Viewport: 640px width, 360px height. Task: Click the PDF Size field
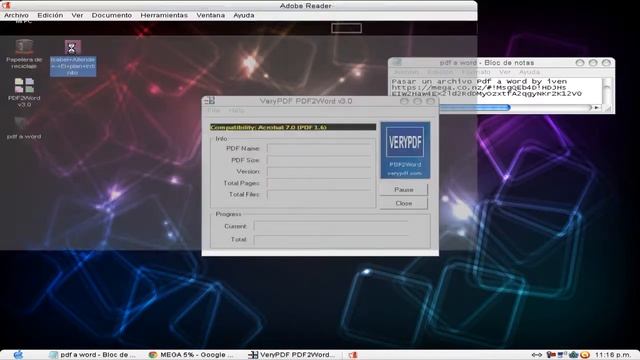(x=320, y=160)
